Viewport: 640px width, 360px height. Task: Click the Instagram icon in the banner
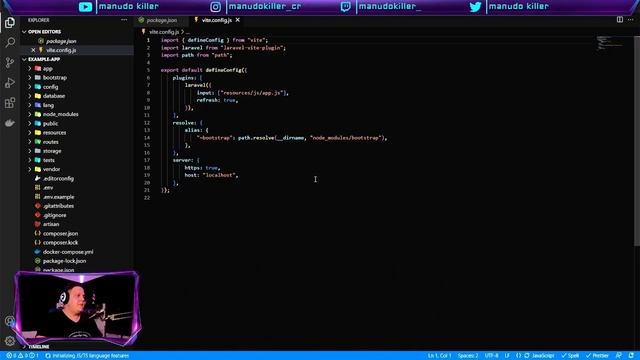(216, 7)
